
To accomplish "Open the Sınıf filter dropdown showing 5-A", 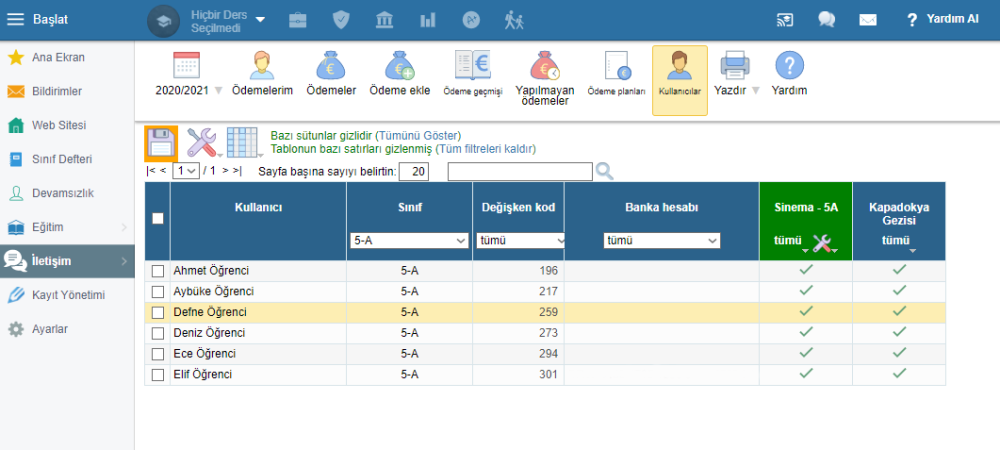I will coord(409,241).
